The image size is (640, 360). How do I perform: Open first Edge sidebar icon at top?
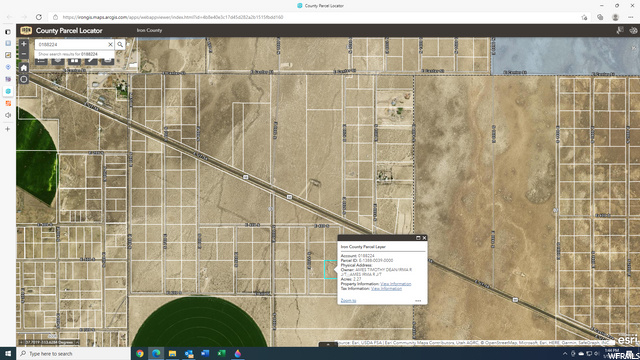click(x=8, y=31)
